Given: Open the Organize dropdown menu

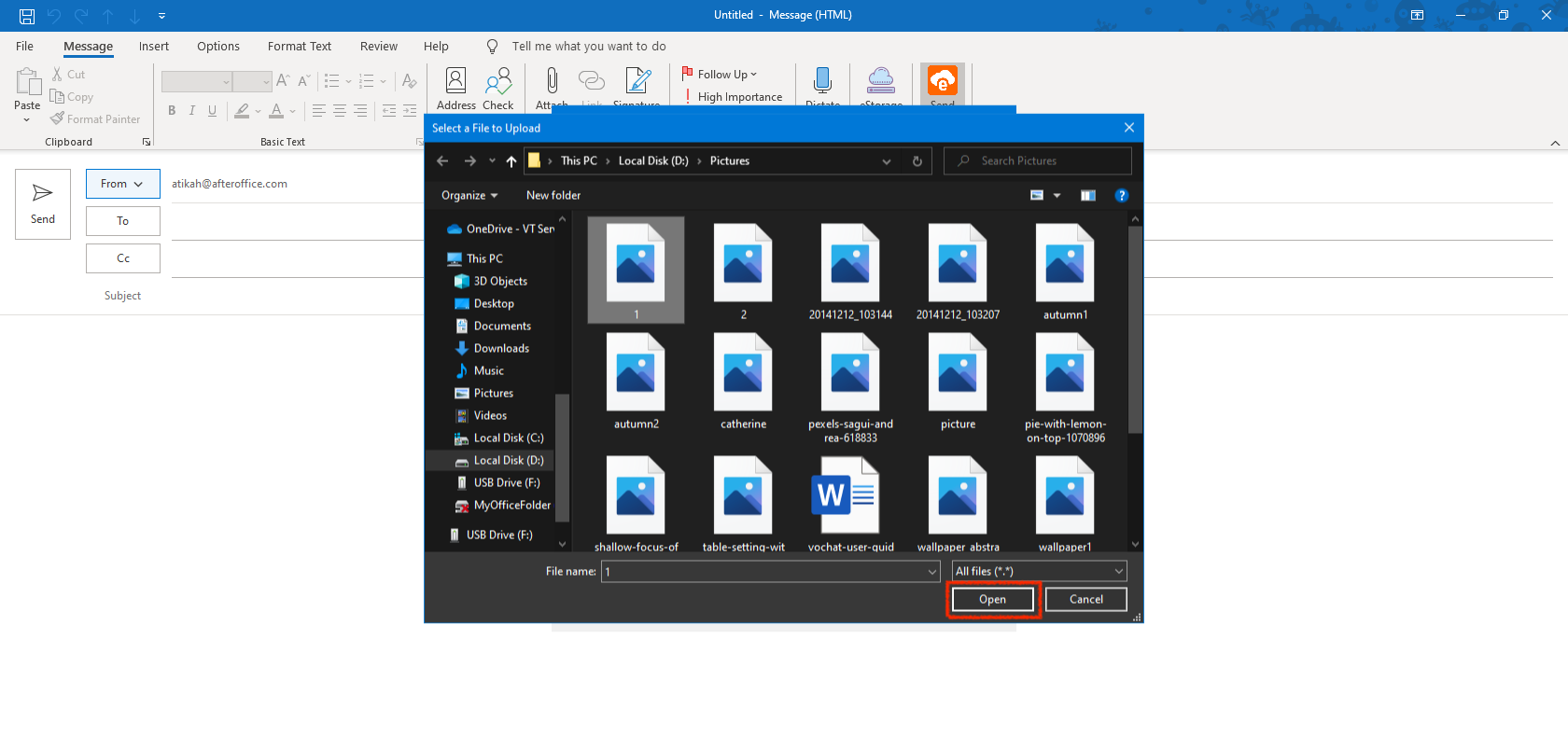Looking at the screenshot, I should (x=469, y=195).
